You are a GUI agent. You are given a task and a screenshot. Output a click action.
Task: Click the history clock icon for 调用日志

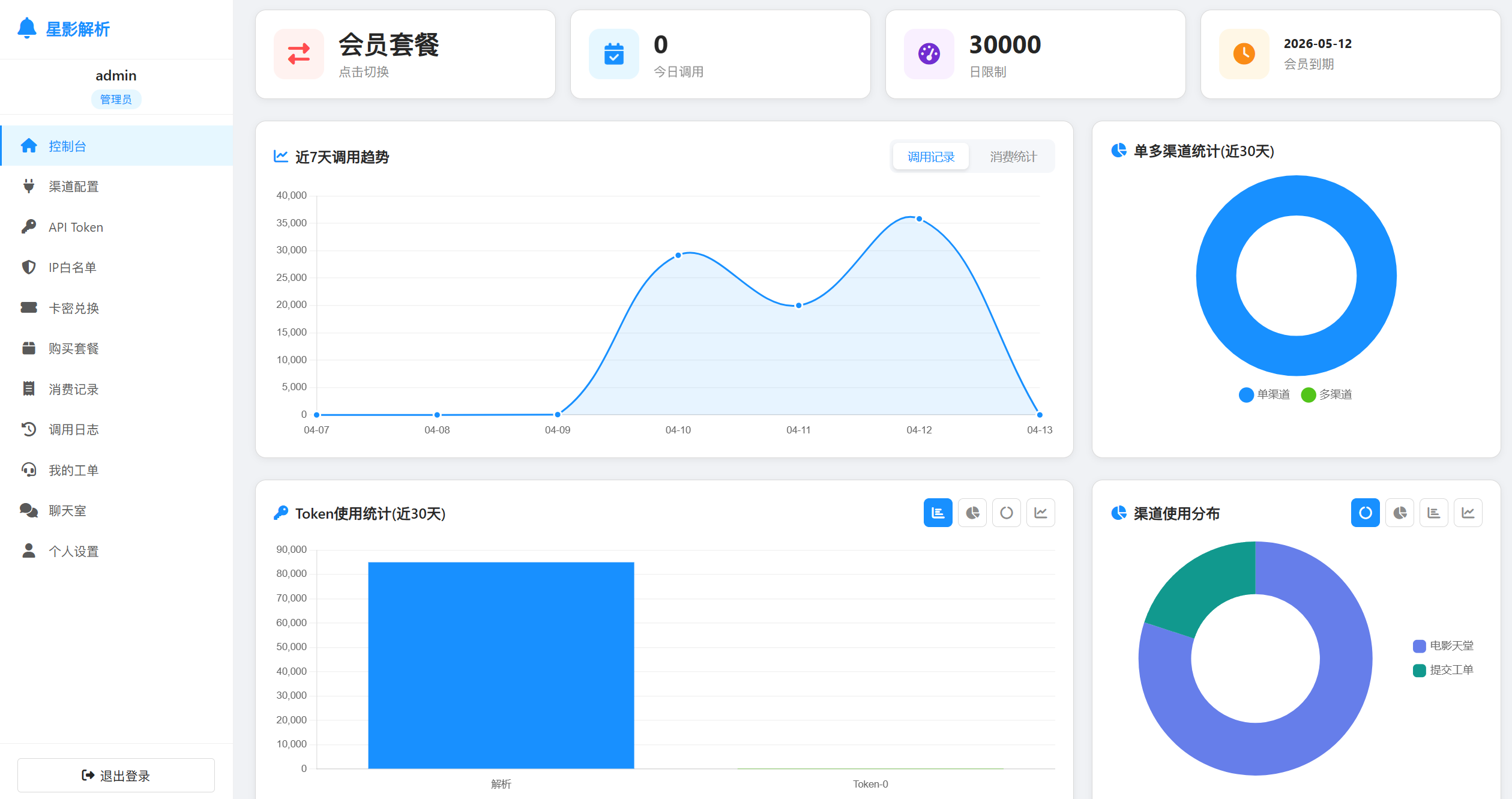[29, 429]
